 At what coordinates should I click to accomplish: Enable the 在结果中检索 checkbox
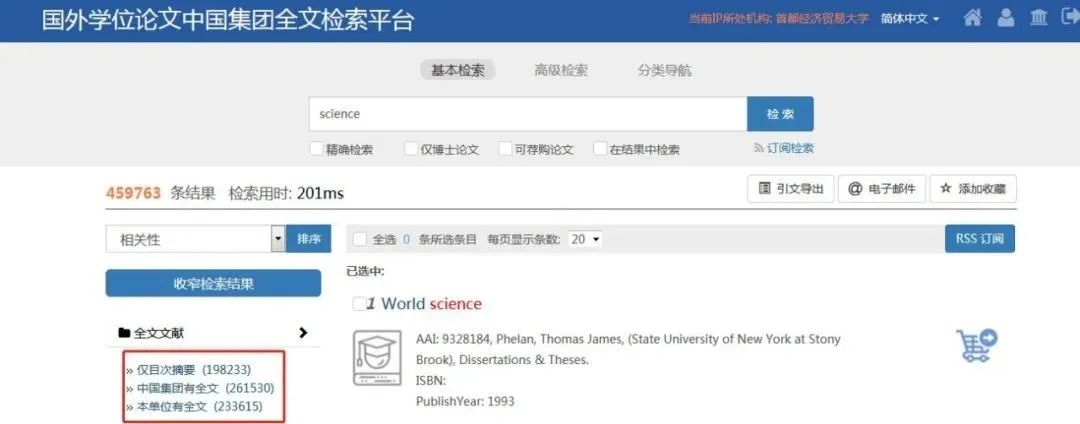click(600, 149)
